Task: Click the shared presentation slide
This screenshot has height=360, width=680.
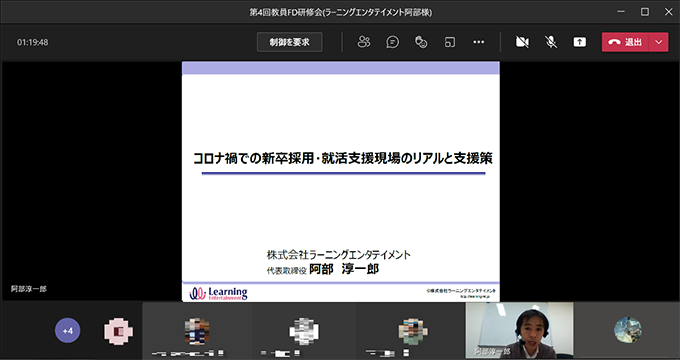Action: click(340, 181)
